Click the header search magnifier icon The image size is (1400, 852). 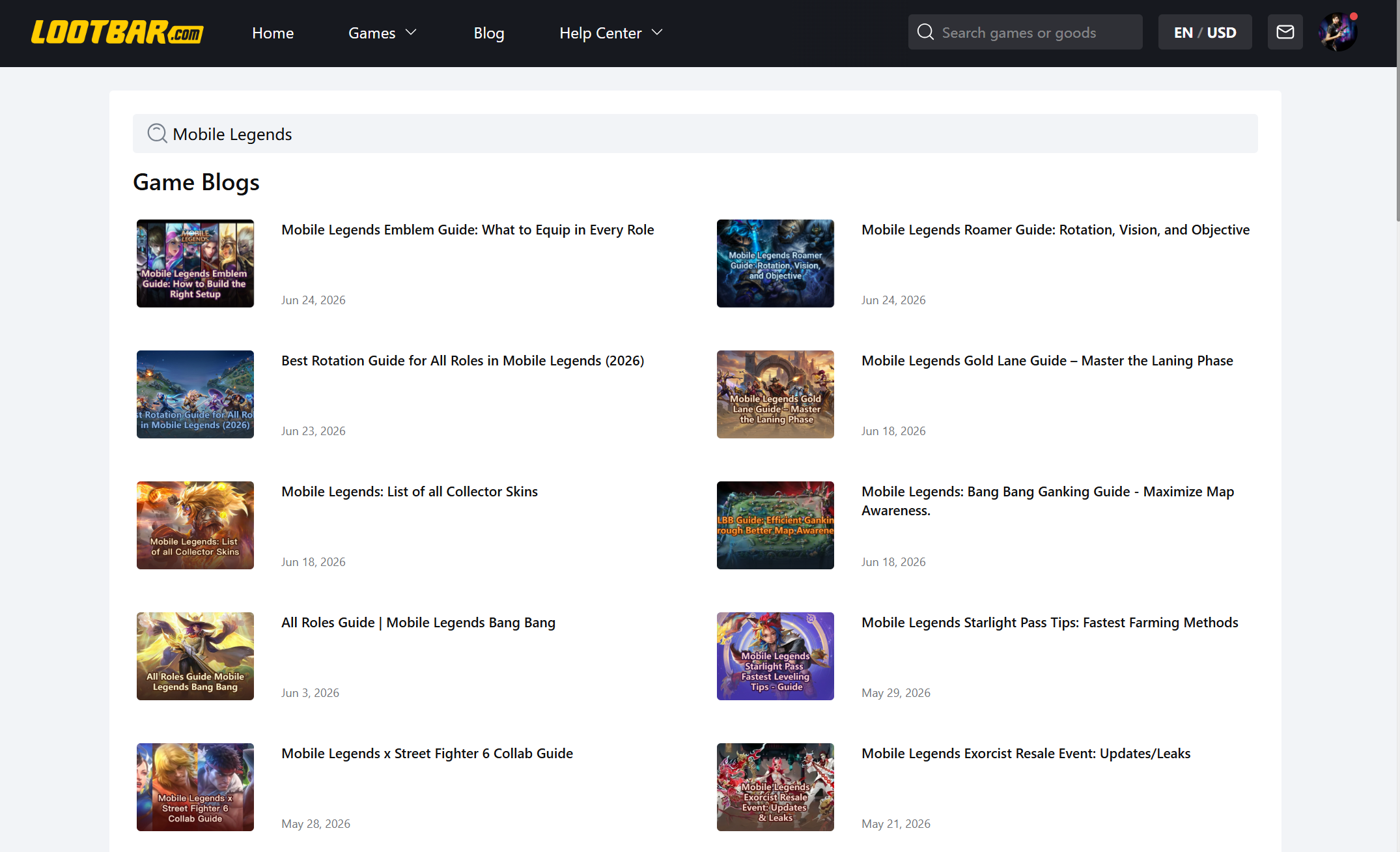tap(925, 32)
